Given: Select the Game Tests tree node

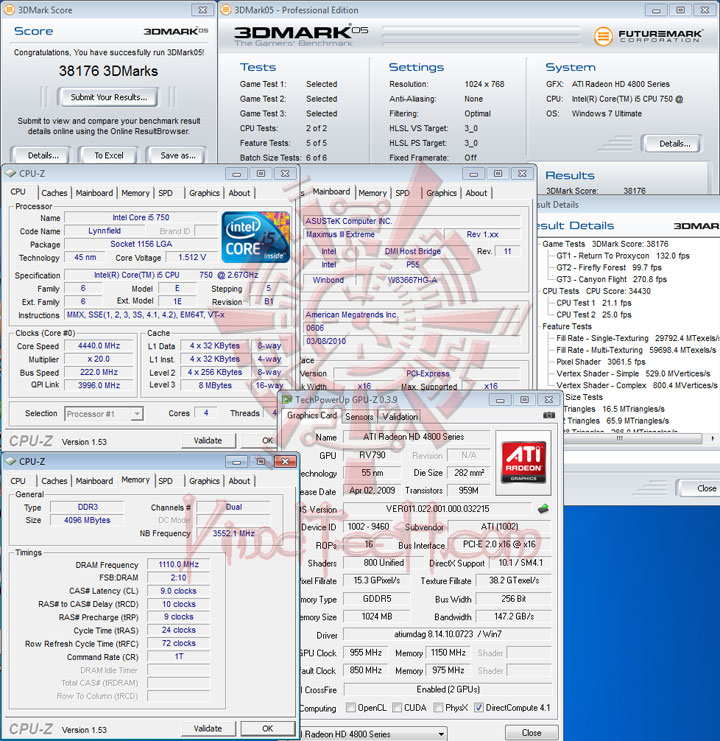Looking at the screenshot, I should (605, 244).
